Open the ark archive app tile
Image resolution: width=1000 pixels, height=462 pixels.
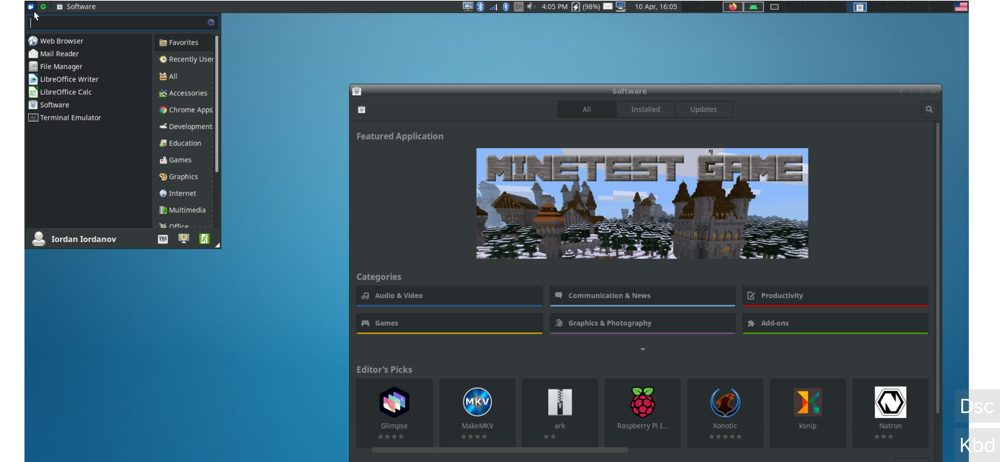[560, 413]
